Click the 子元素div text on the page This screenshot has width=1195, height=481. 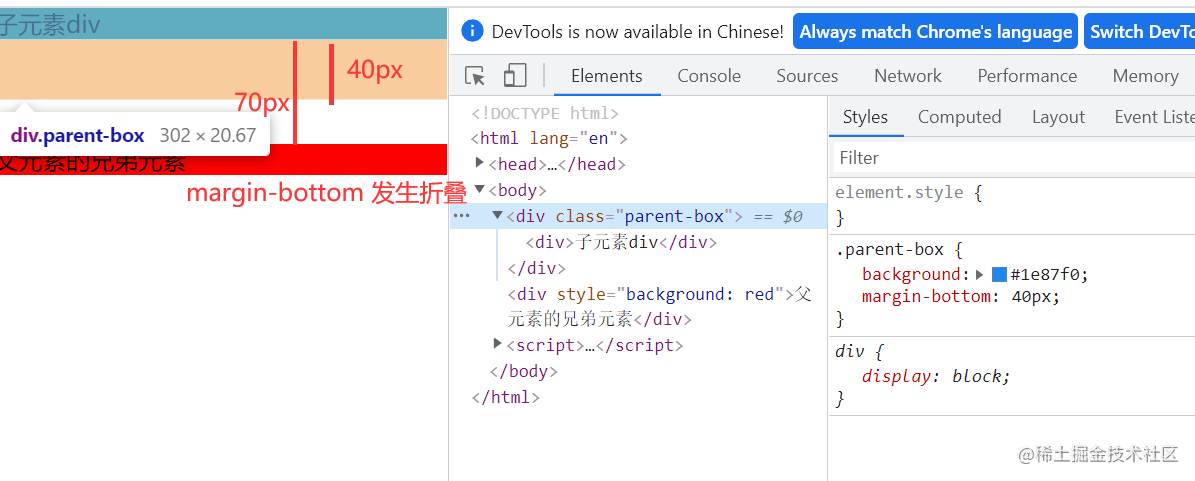pyautogui.click(x=49, y=26)
